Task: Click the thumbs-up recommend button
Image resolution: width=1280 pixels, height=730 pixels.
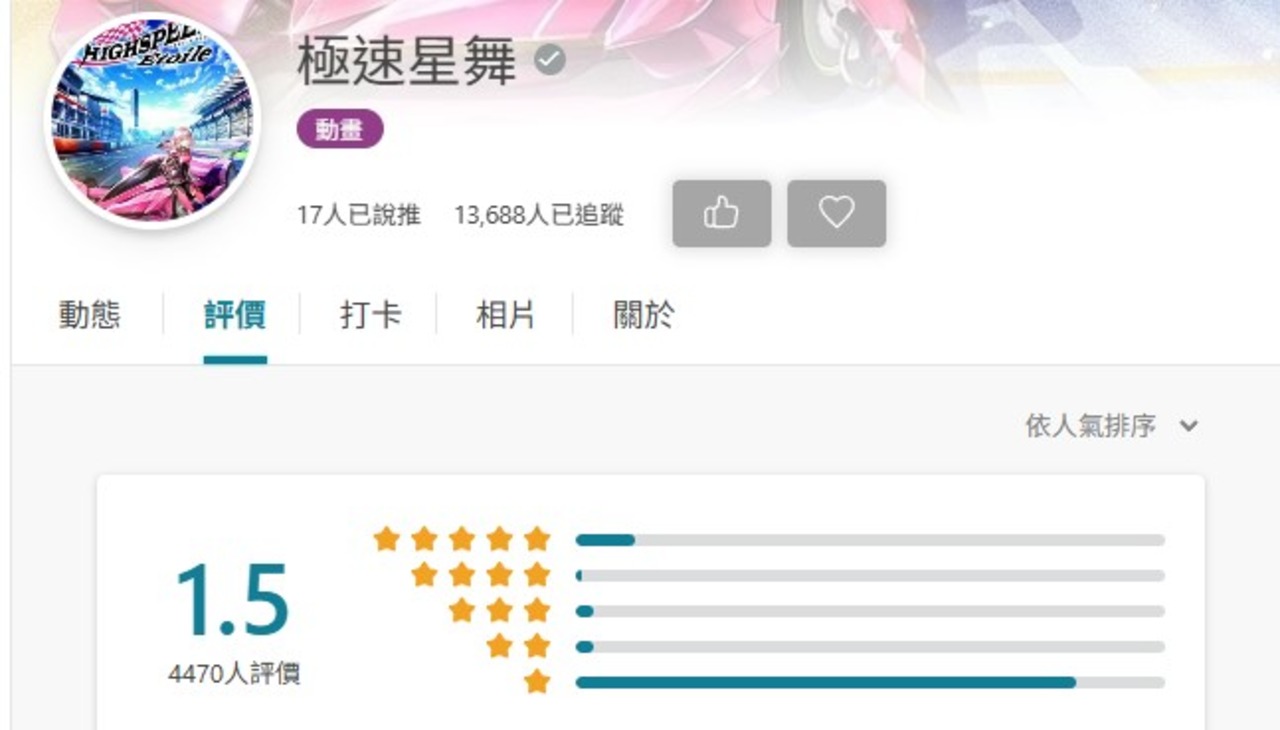Action: coord(722,213)
